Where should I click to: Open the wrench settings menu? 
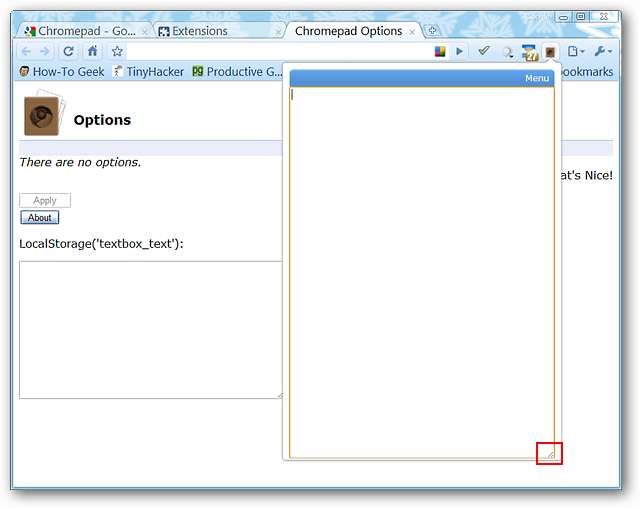pos(603,51)
